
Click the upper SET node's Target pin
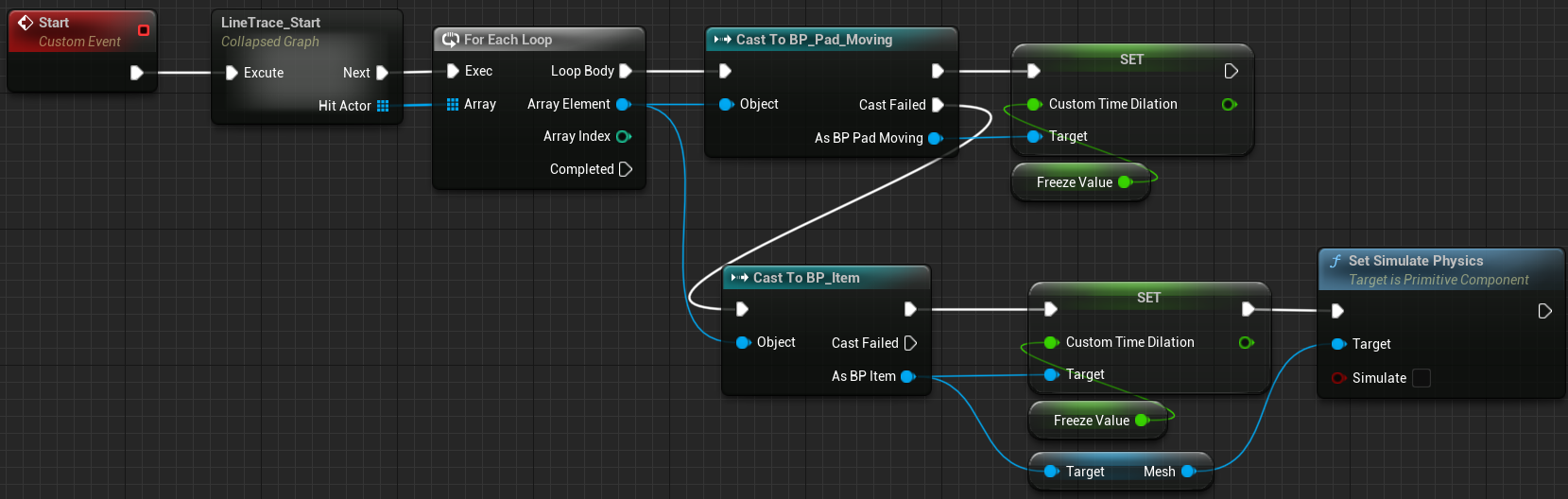click(1034, 136)
